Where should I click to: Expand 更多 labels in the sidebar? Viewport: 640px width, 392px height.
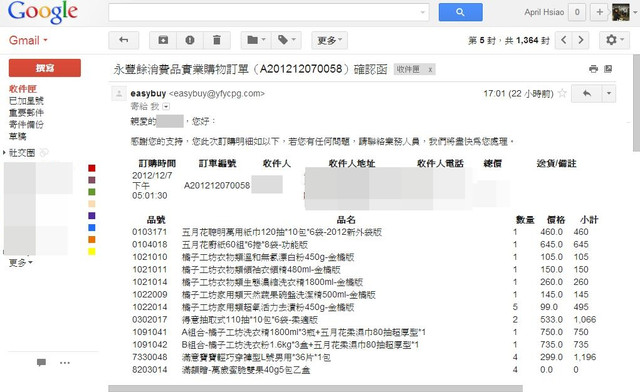click(x=21, y=263)
